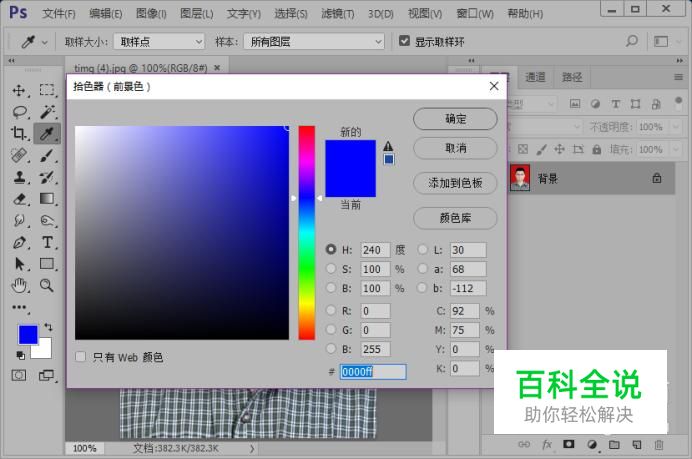The height and width of the screenshot is (459, 692).
Task: Open the Color Libraries button
Action: (x=455, y=218)
